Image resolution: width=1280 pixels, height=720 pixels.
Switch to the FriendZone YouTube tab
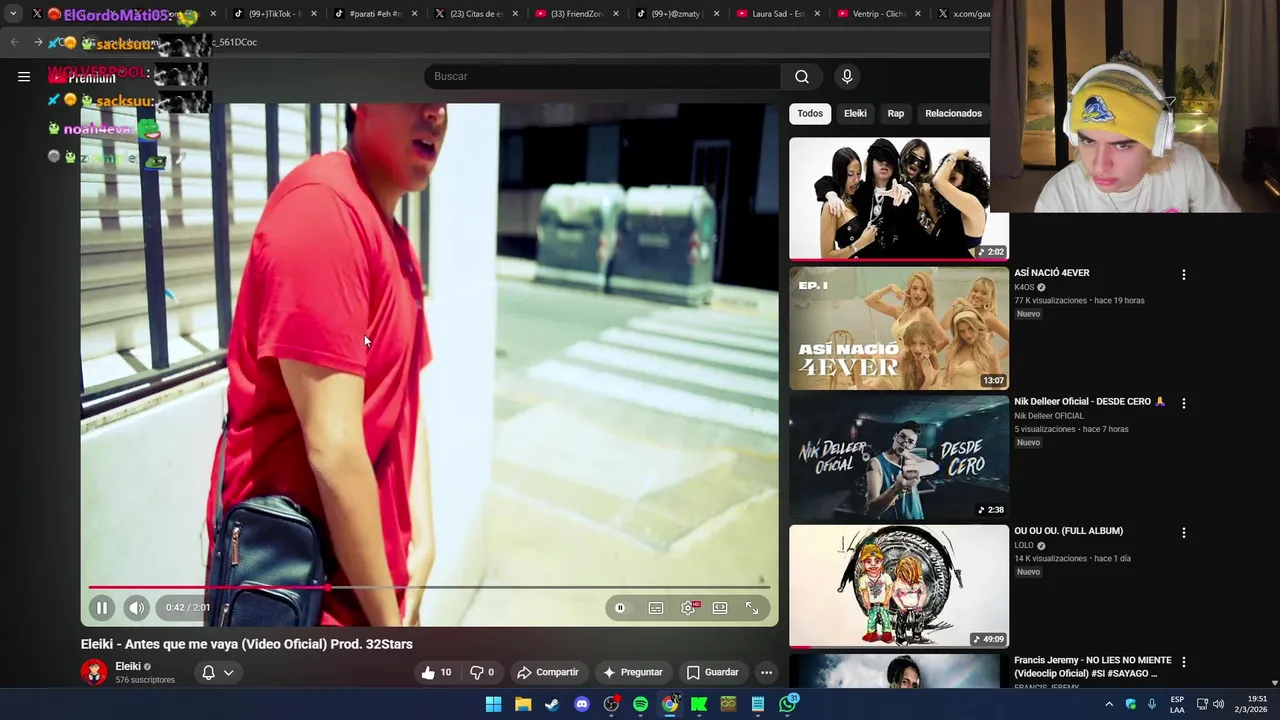(x=576, y=14)
